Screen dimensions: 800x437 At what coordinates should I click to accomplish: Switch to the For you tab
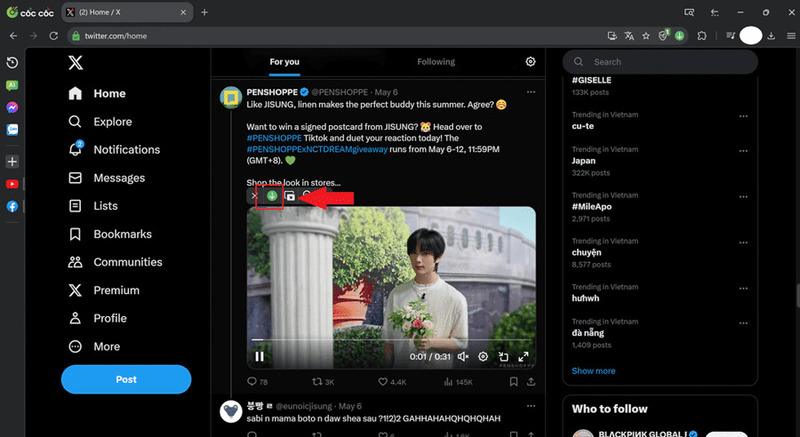(284, 62)
